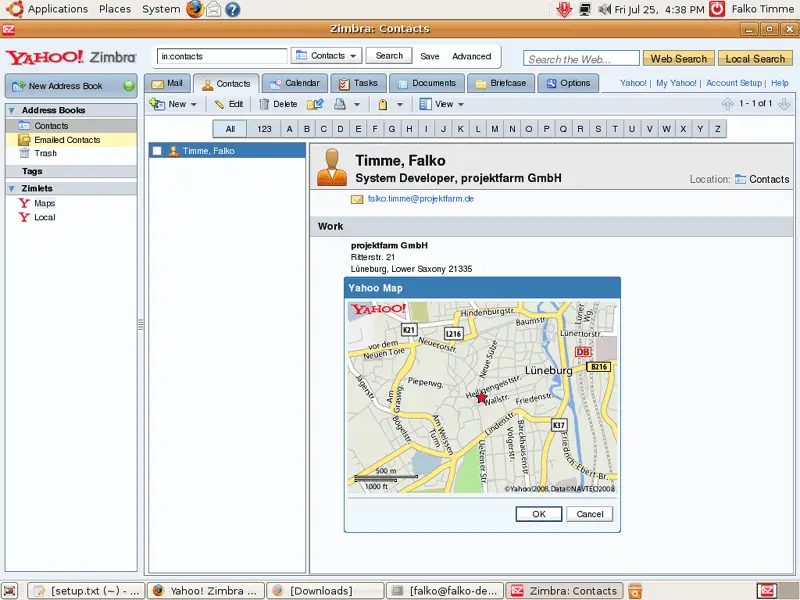
Task: Click the Edit pencil icon
Action: pos(219,104)
